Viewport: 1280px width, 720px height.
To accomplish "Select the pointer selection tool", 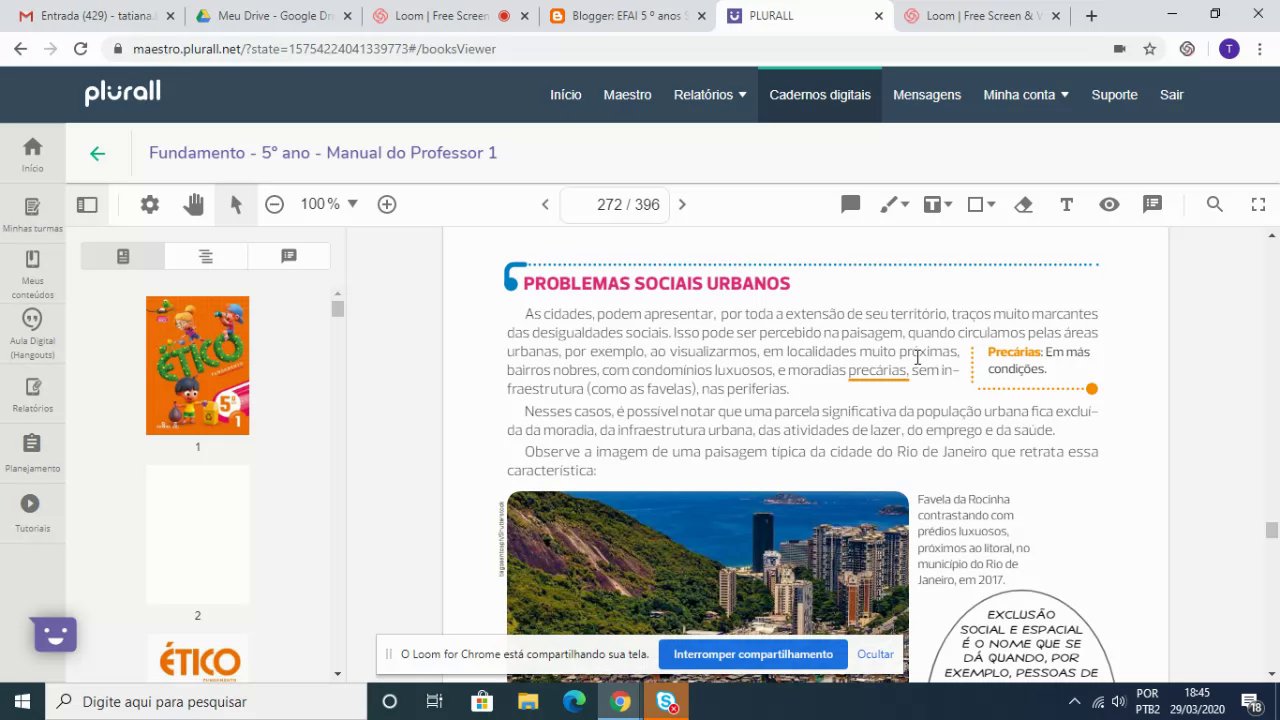I will (236, 204).
